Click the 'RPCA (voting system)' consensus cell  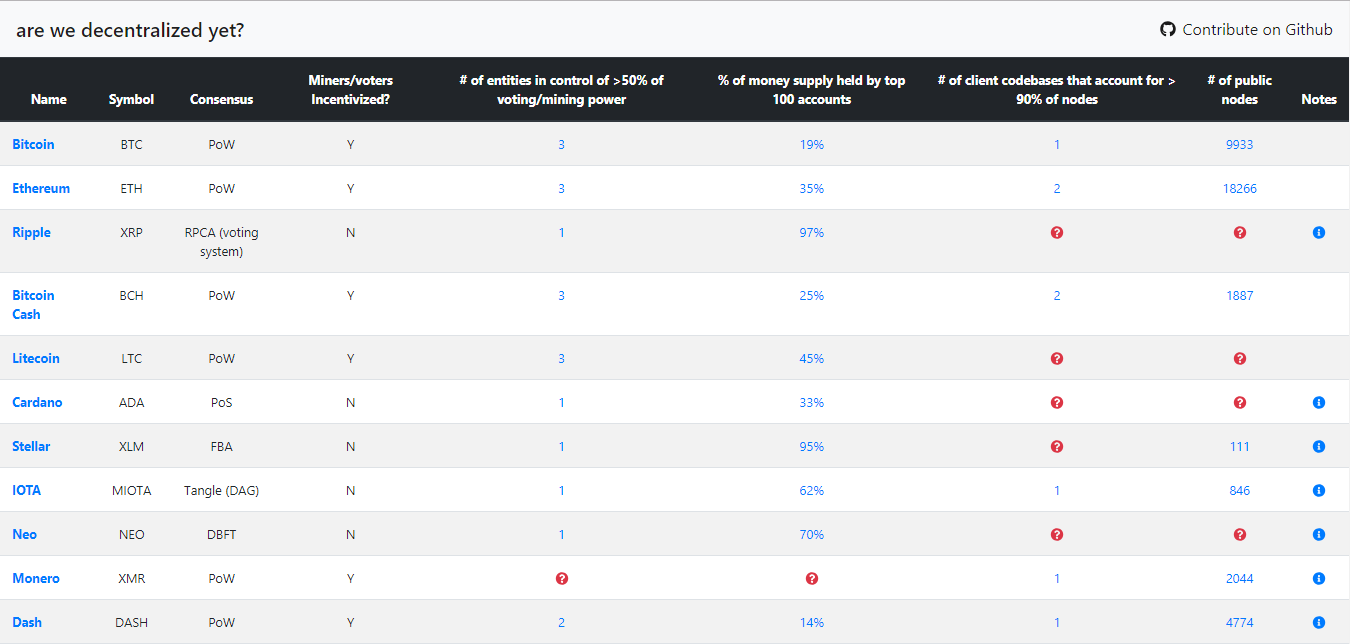click(221, 241)
